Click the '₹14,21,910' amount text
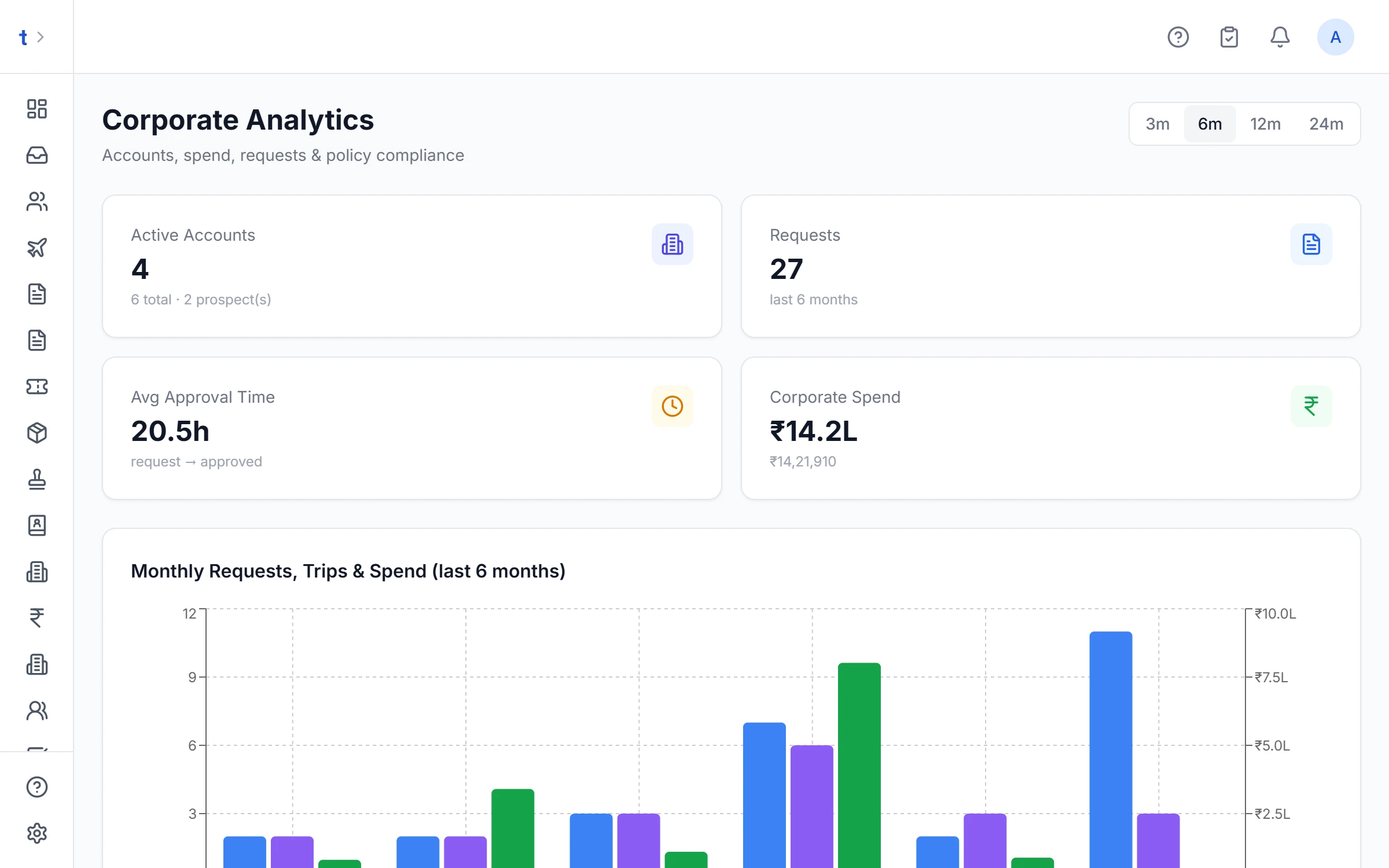 click(x=803, y=461)
